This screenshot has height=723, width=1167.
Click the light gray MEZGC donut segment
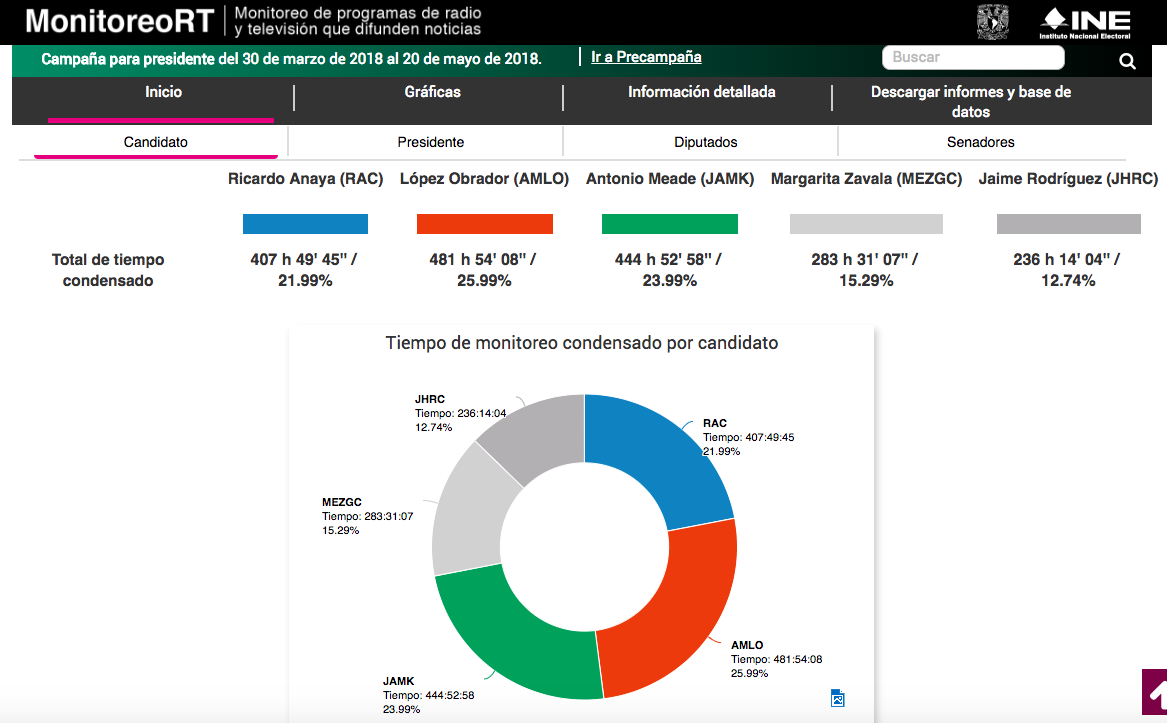469,514
